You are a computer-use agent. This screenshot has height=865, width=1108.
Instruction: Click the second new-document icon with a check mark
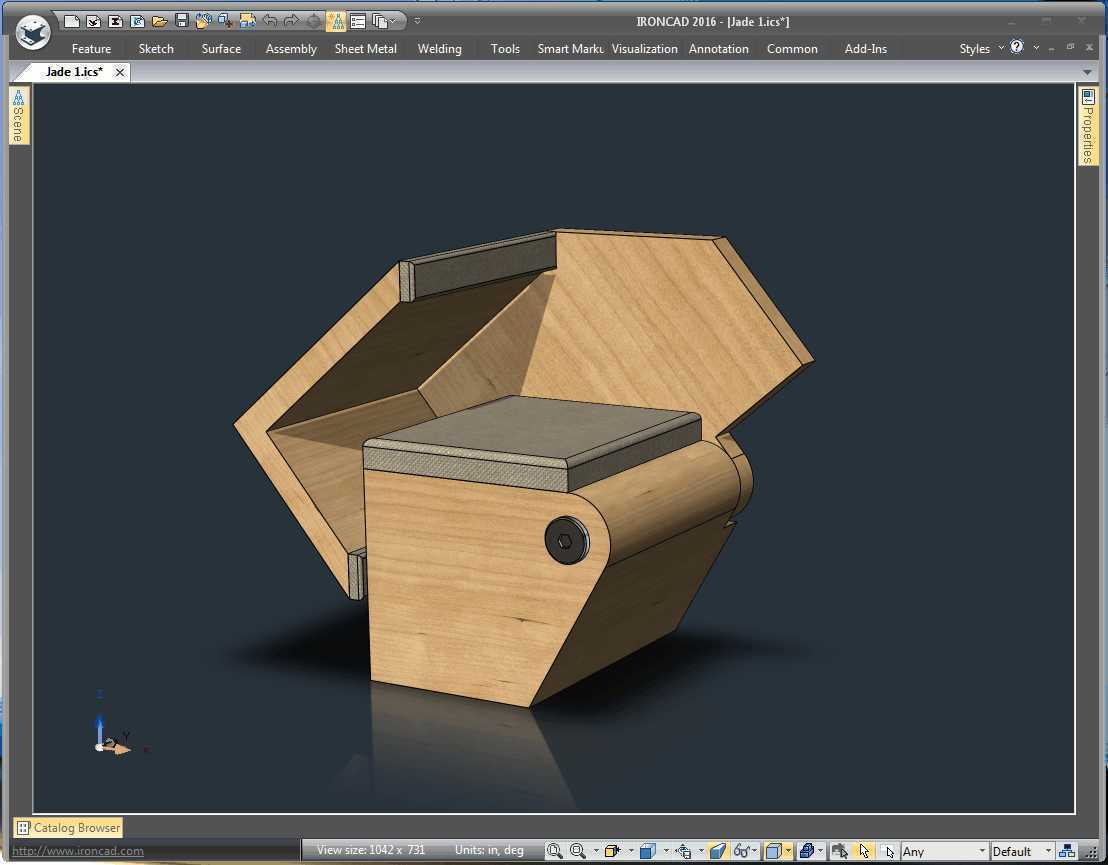pos(93,21)
